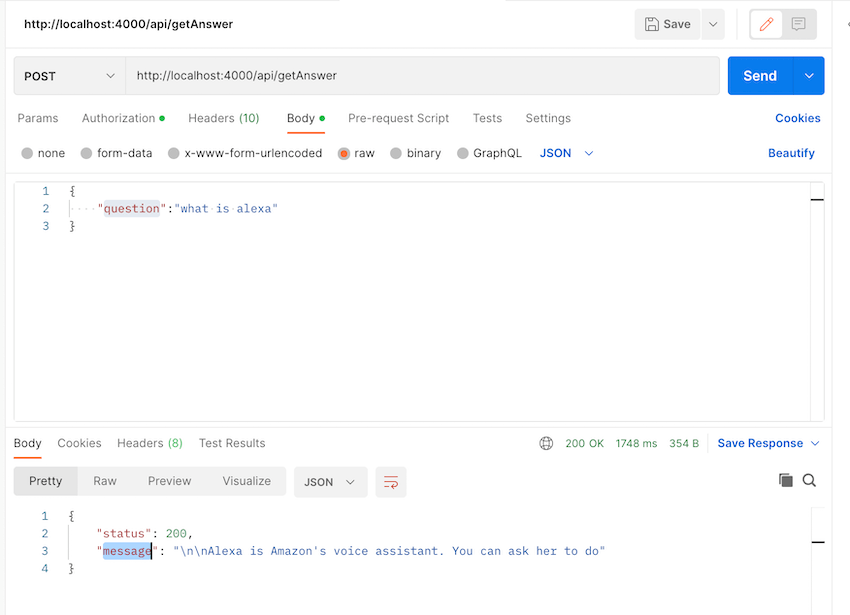
Task: Switch to the Pre-request Script tab
Action: [398, 118]
